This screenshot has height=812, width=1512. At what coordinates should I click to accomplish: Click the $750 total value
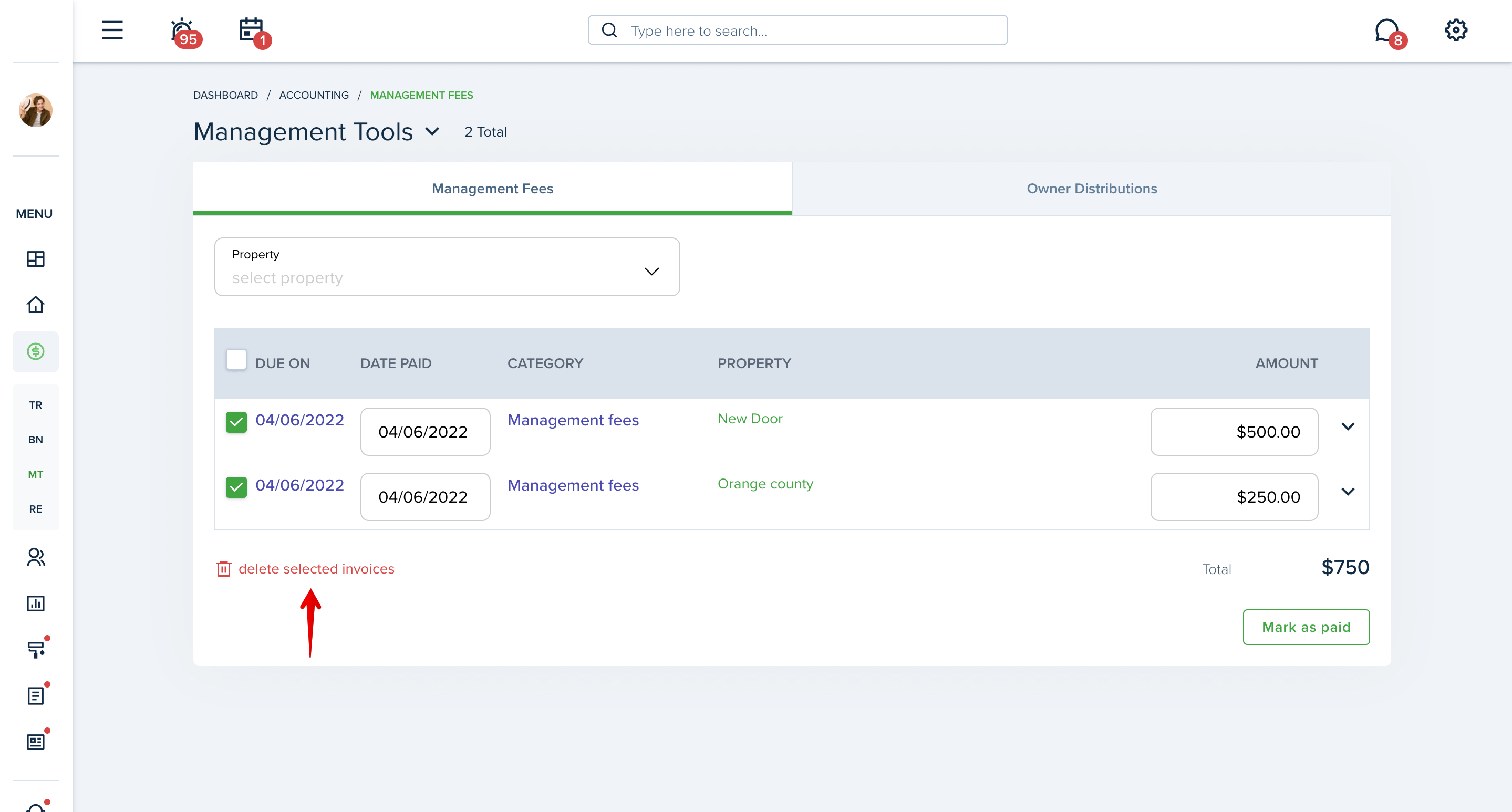pos(1345,567)
